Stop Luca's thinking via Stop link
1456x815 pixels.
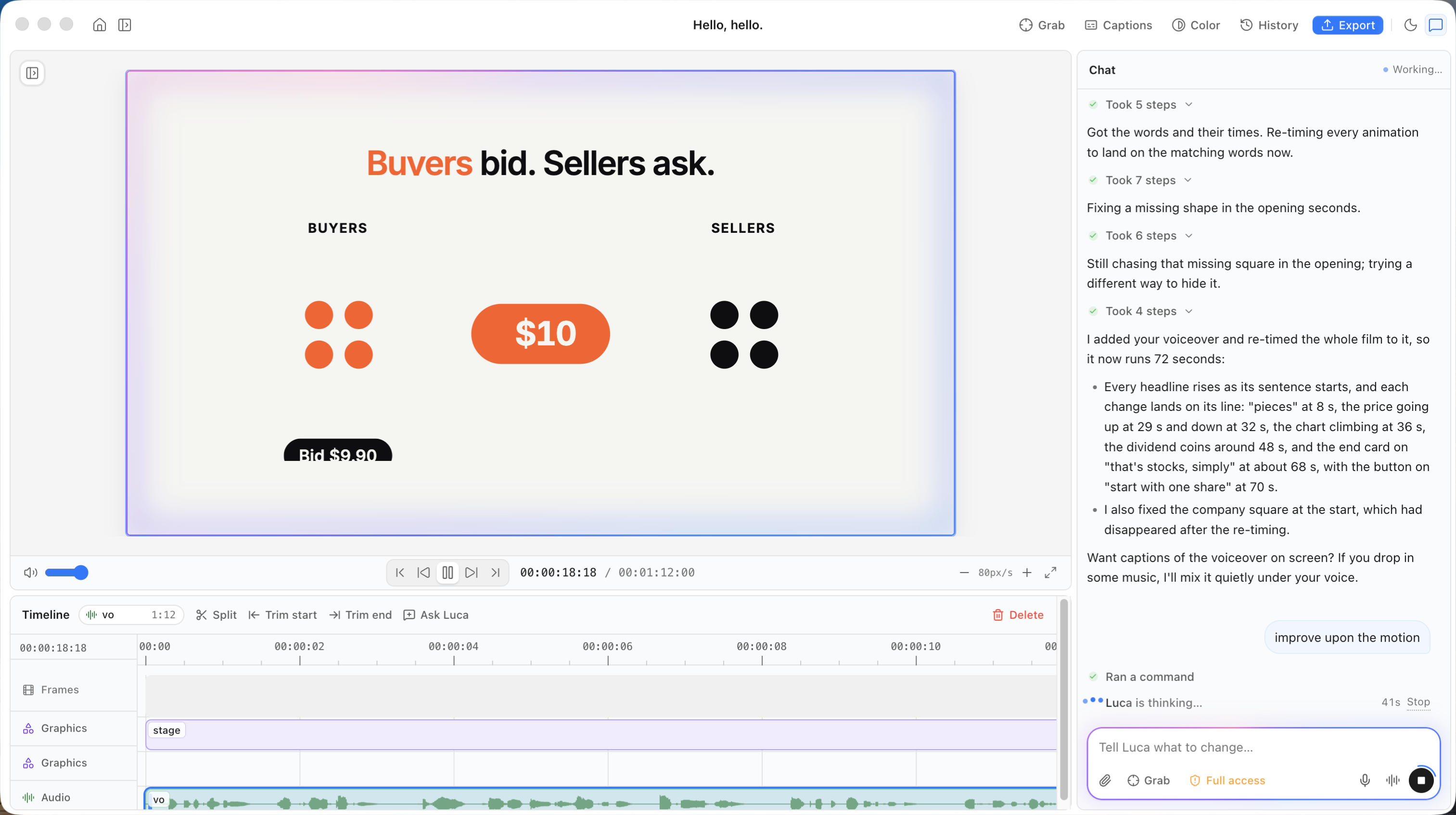tap(1418, 702)
